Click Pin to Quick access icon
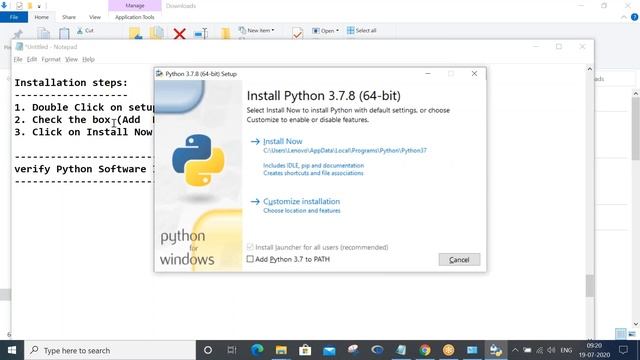 [18, 34]
